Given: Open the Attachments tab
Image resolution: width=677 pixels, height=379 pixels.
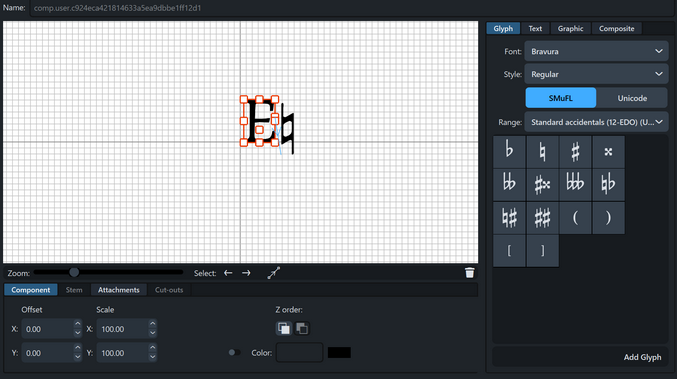Looking at the screenshot, I should coord(119,290).
